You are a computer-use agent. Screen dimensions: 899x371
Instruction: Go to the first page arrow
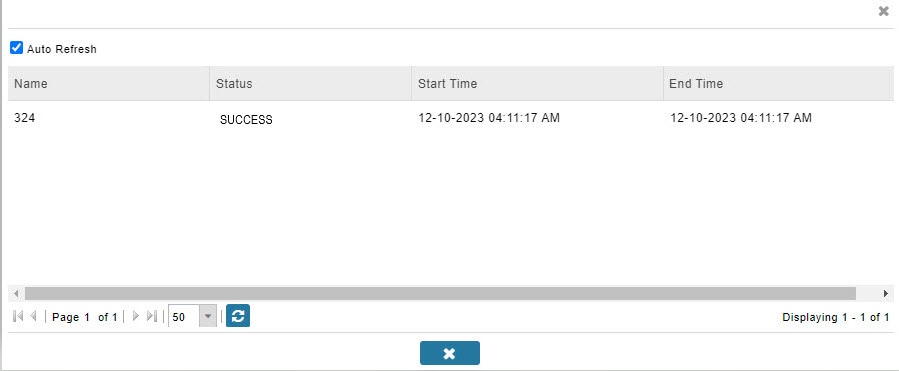tap(18, 316)
